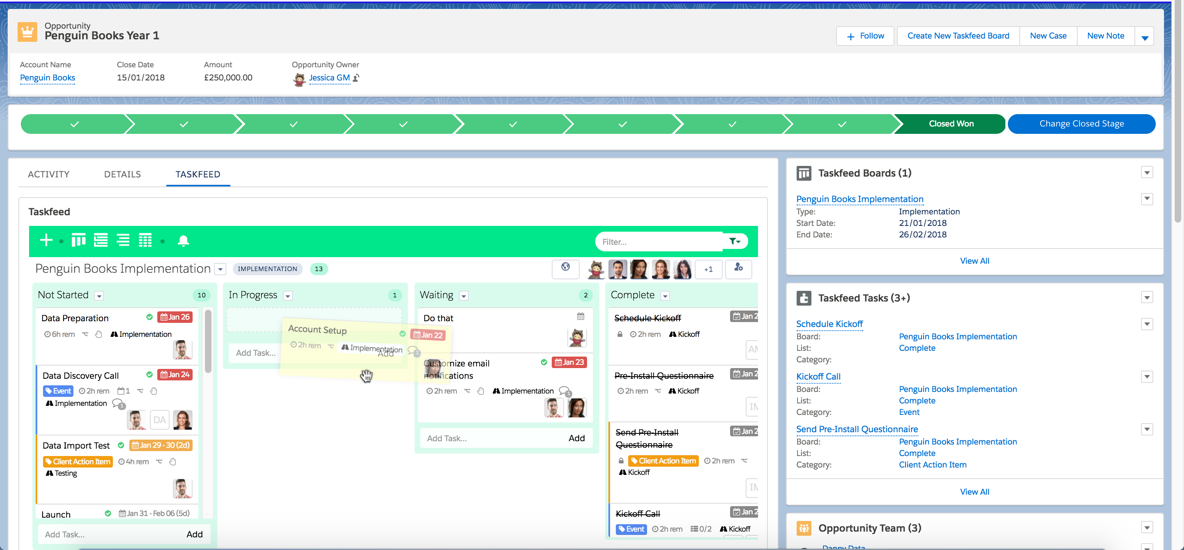1184x550 pixels.
Task: Click Data Discovery Call green check icon
Action: (x=150, y=374)
